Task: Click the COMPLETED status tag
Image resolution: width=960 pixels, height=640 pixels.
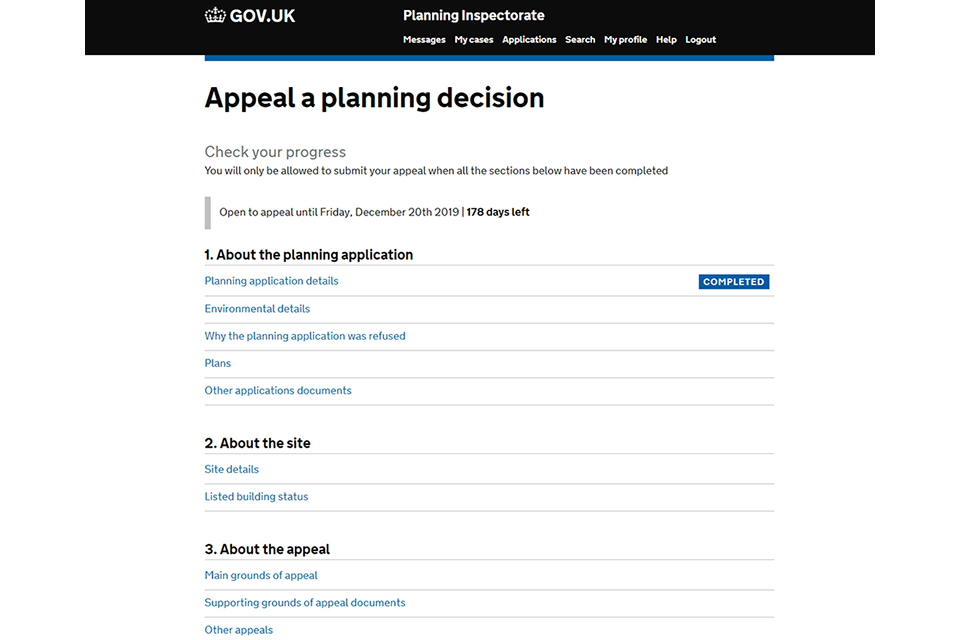Action: click(x=733, y=282)
